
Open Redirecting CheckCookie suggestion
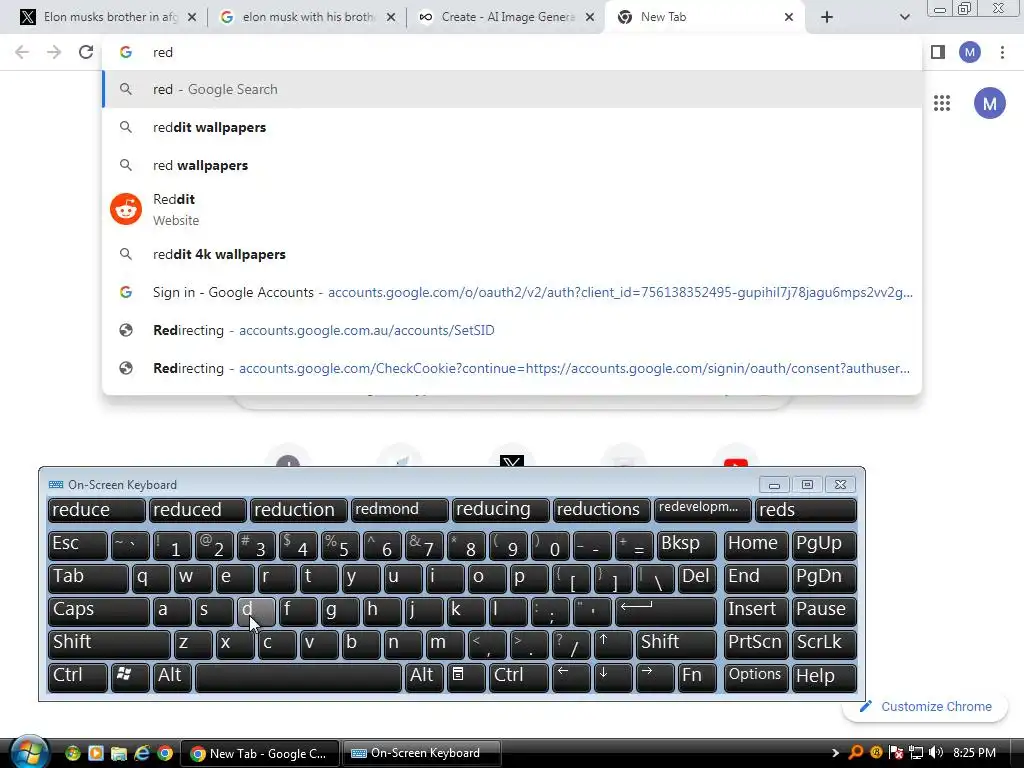click(512, 368)
